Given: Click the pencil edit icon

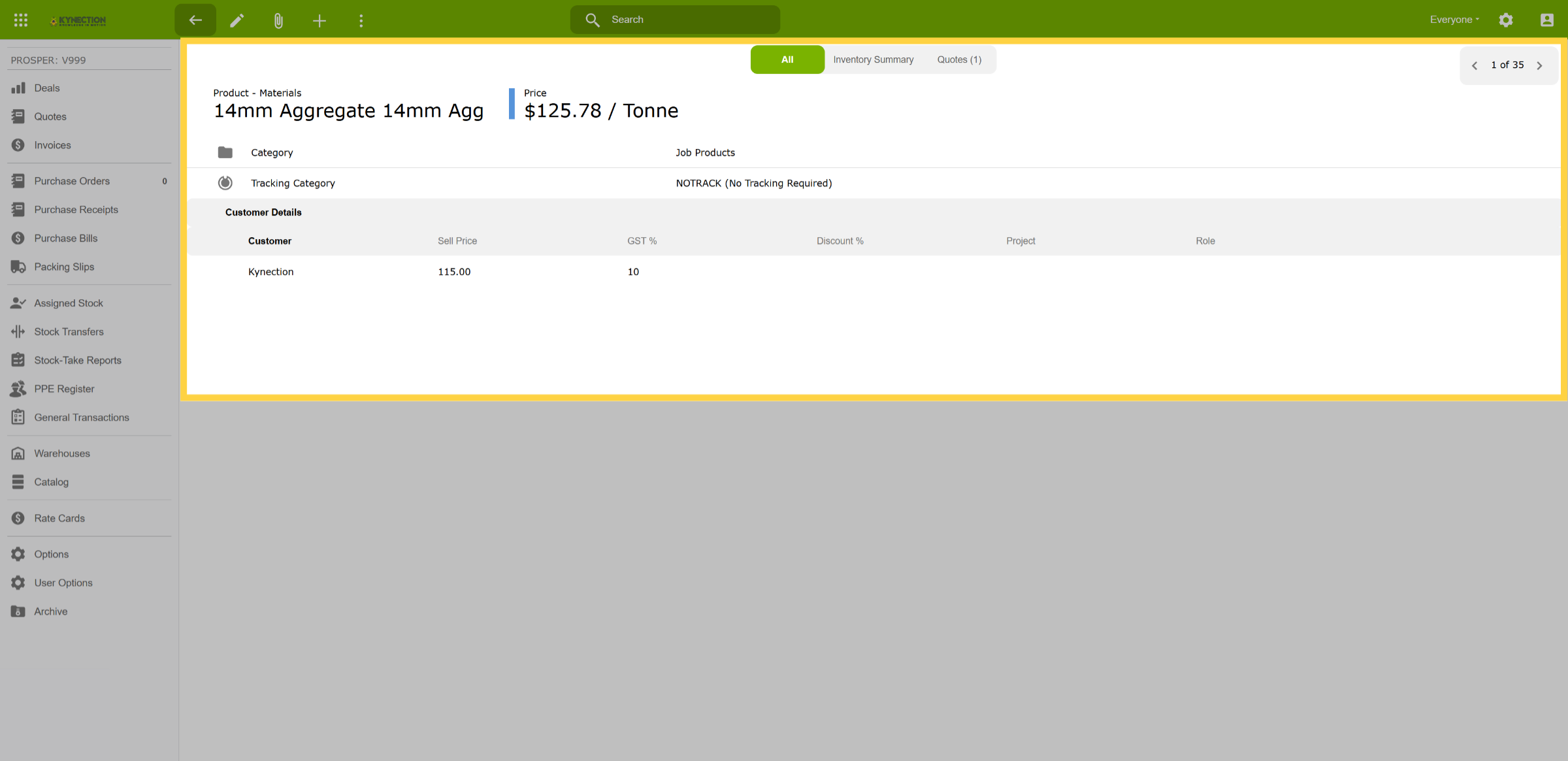Looking at the screenshot, I should tap(237, 20).
